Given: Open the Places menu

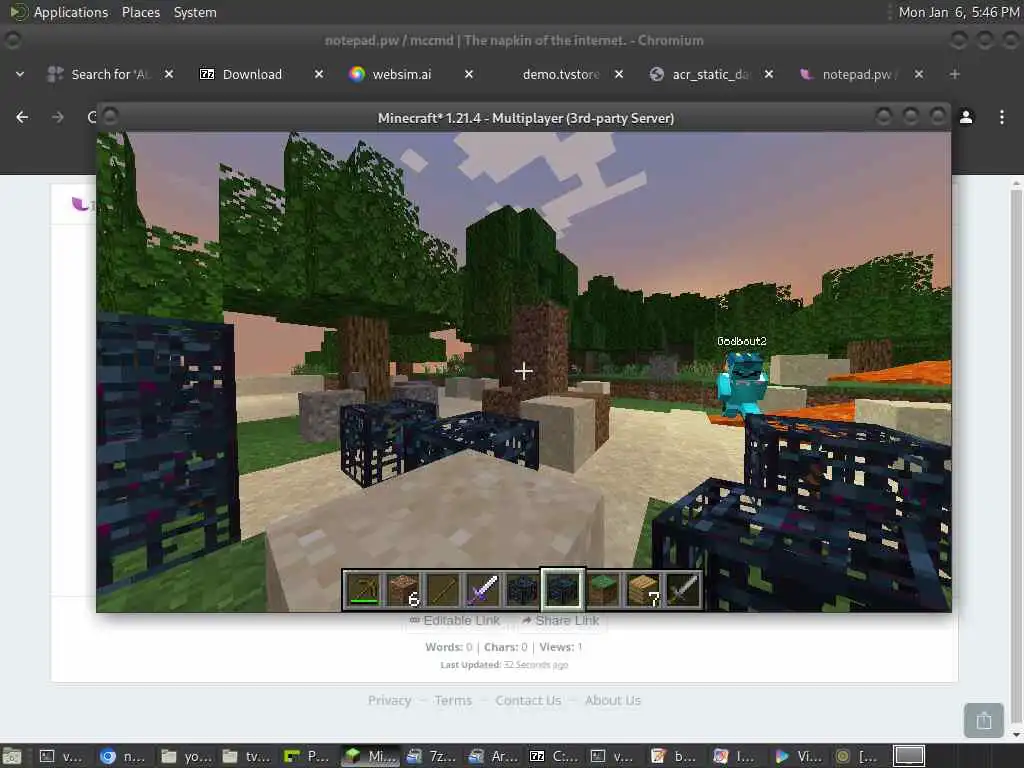Looking at the screenshot, I should [x=140, y=12].
